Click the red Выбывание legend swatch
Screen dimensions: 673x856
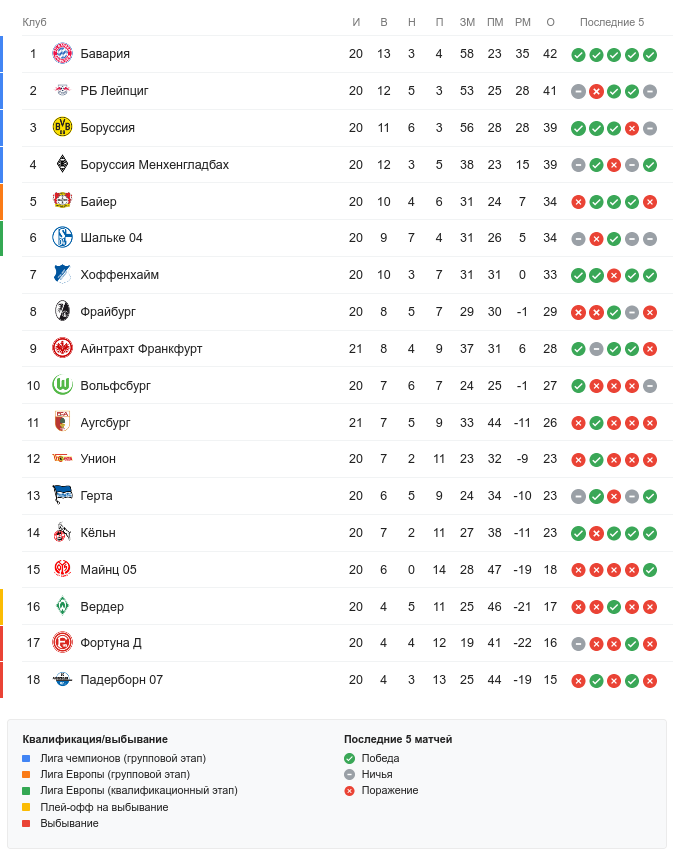[x=26, y=823]
